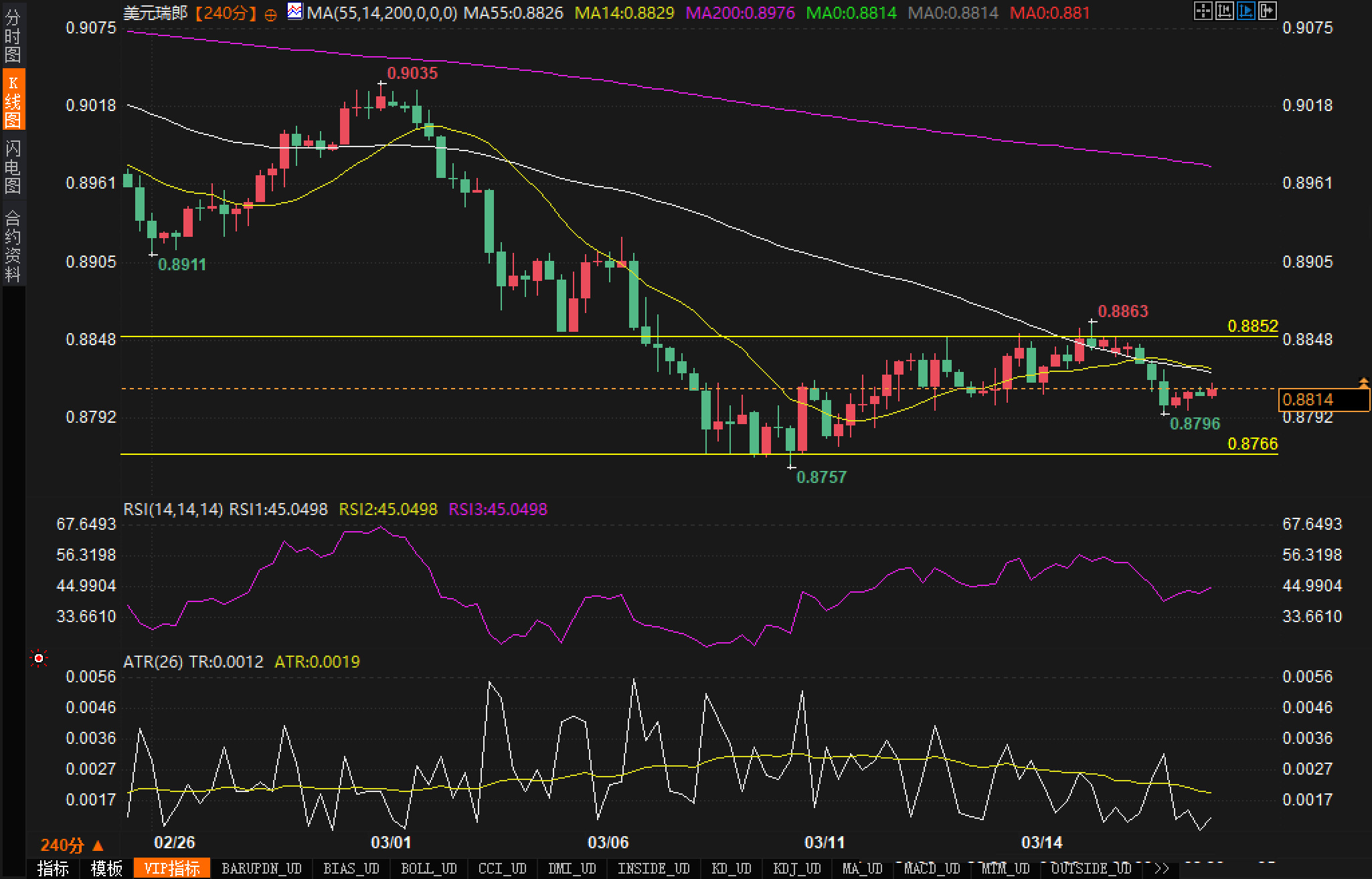
Task: Click the 03/06 date axis marker
Action: (x=608, y=842)
